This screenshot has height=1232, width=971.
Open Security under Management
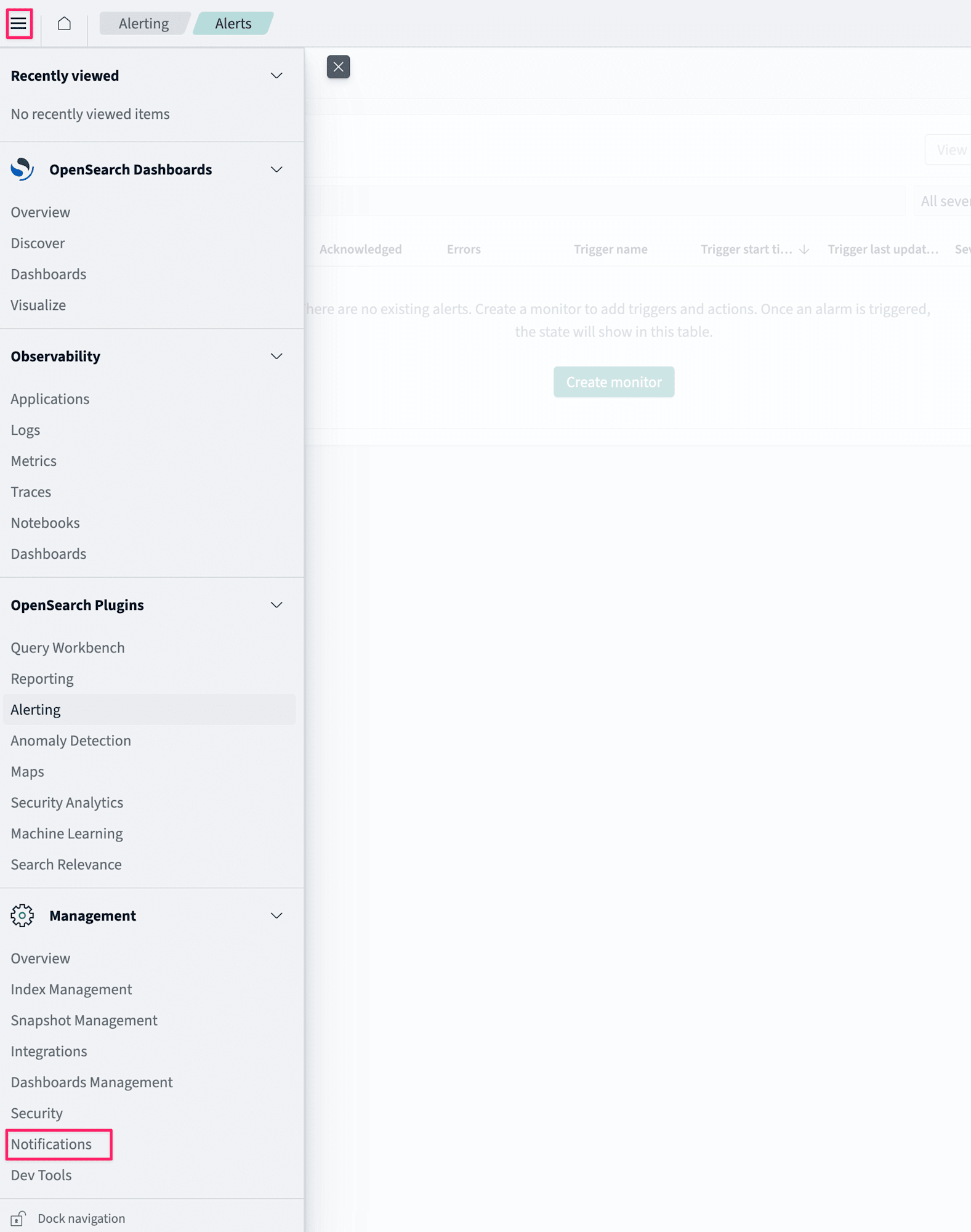[37, 1112]
